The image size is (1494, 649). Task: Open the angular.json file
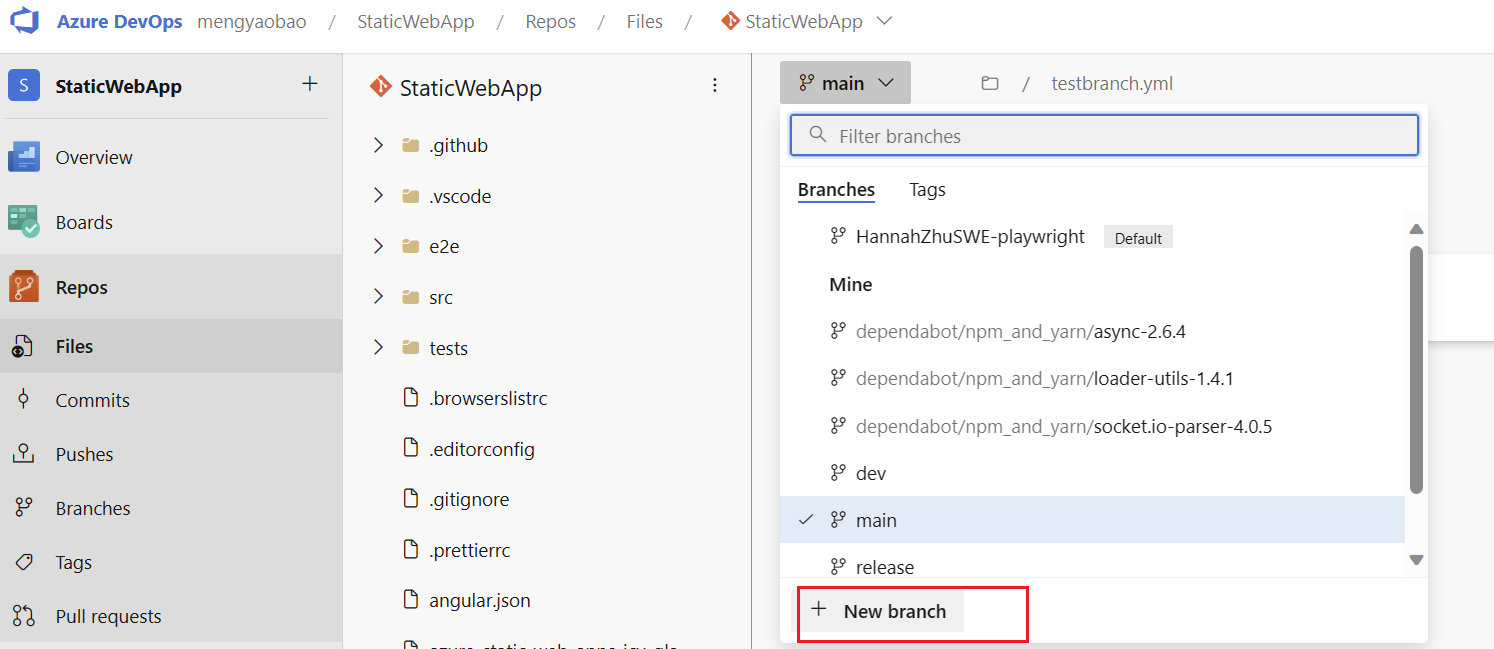(480, 600)
